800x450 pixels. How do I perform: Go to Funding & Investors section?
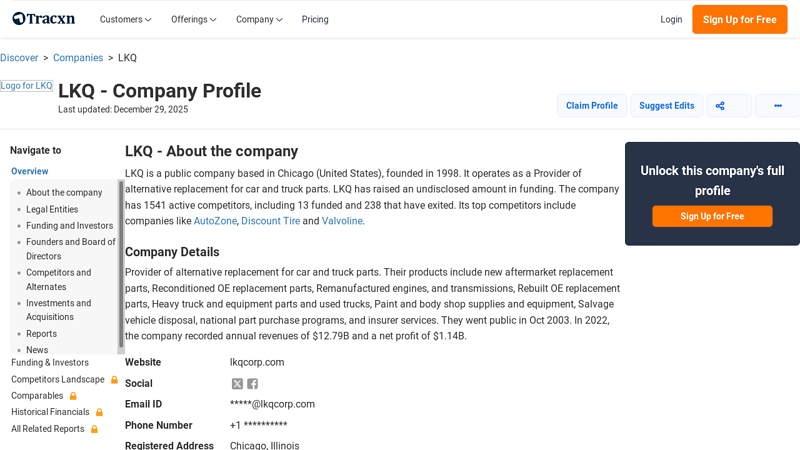(50, 363)
